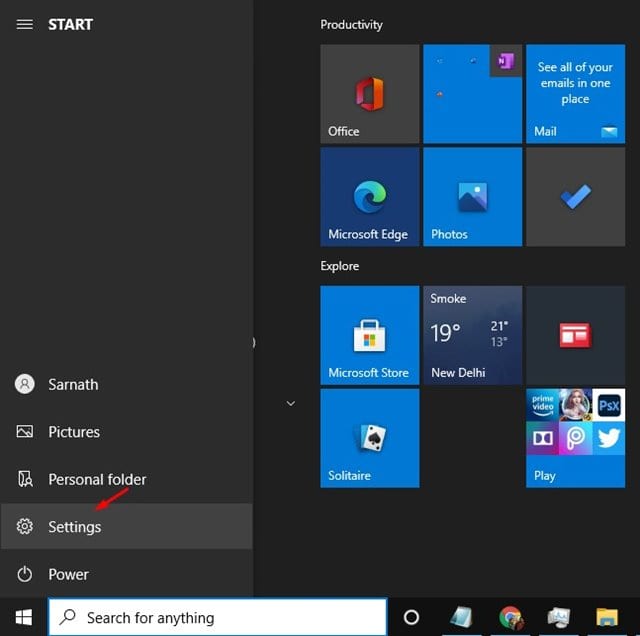Launch the Microsoft Edge tile
The width and height of the screenshot is (640, 636).
pyautogui.click(x=369, y=197)
